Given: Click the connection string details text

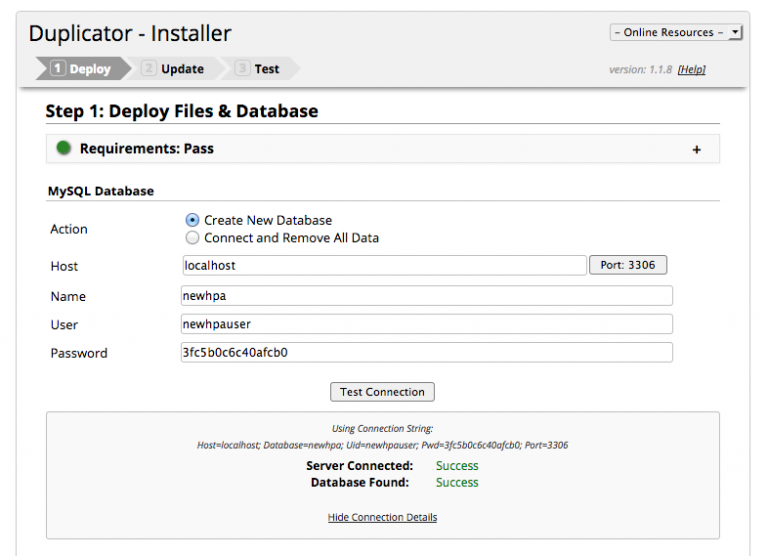Looking at the screenshot, I should 383,445.
